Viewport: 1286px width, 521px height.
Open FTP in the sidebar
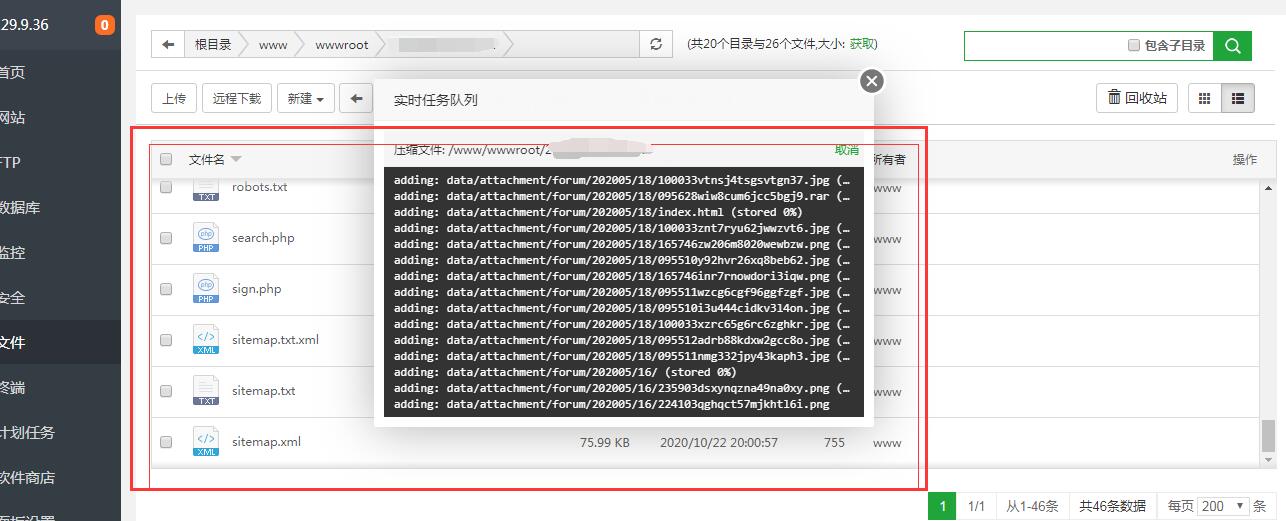(x=12, y=163)
